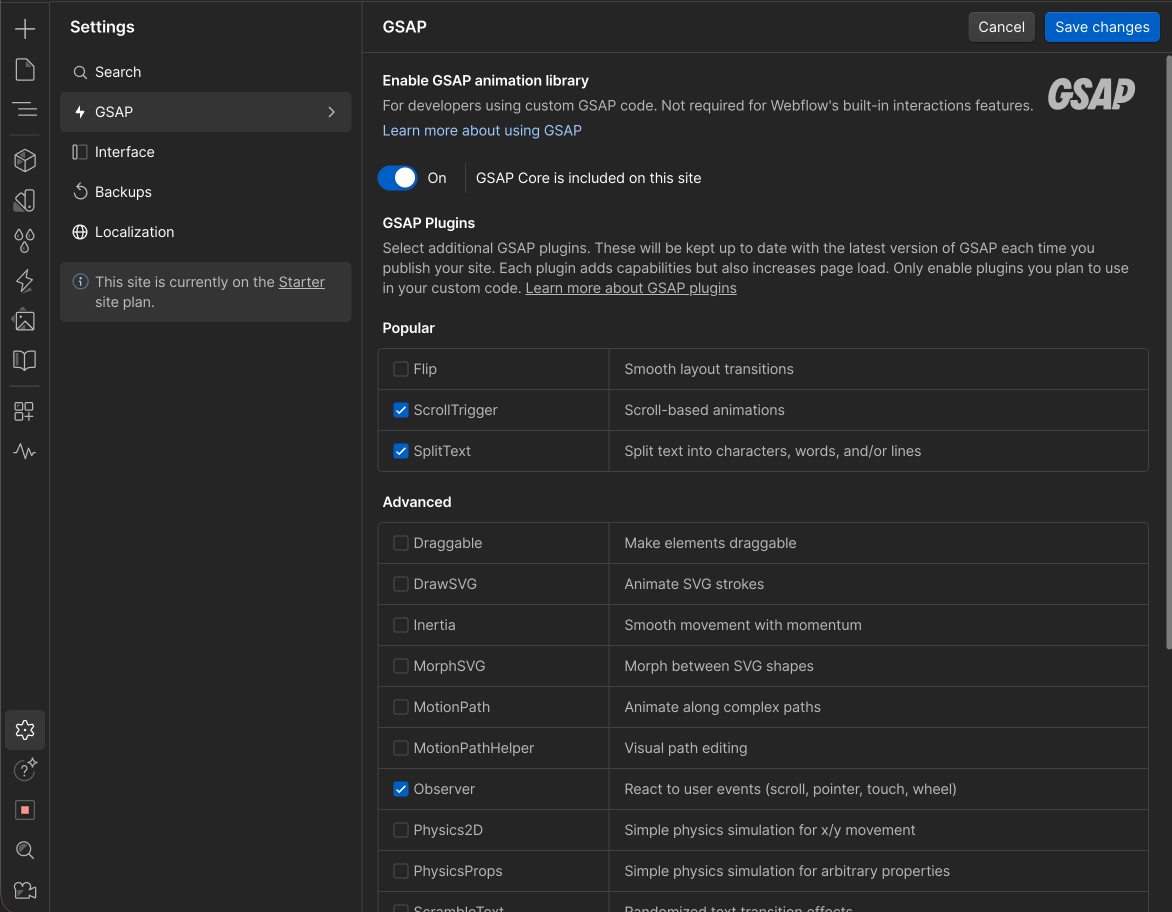The height and width of the screenshot is (912, 1172).
Task: Click the Make elements draggable description
Action: coord(710,543)
